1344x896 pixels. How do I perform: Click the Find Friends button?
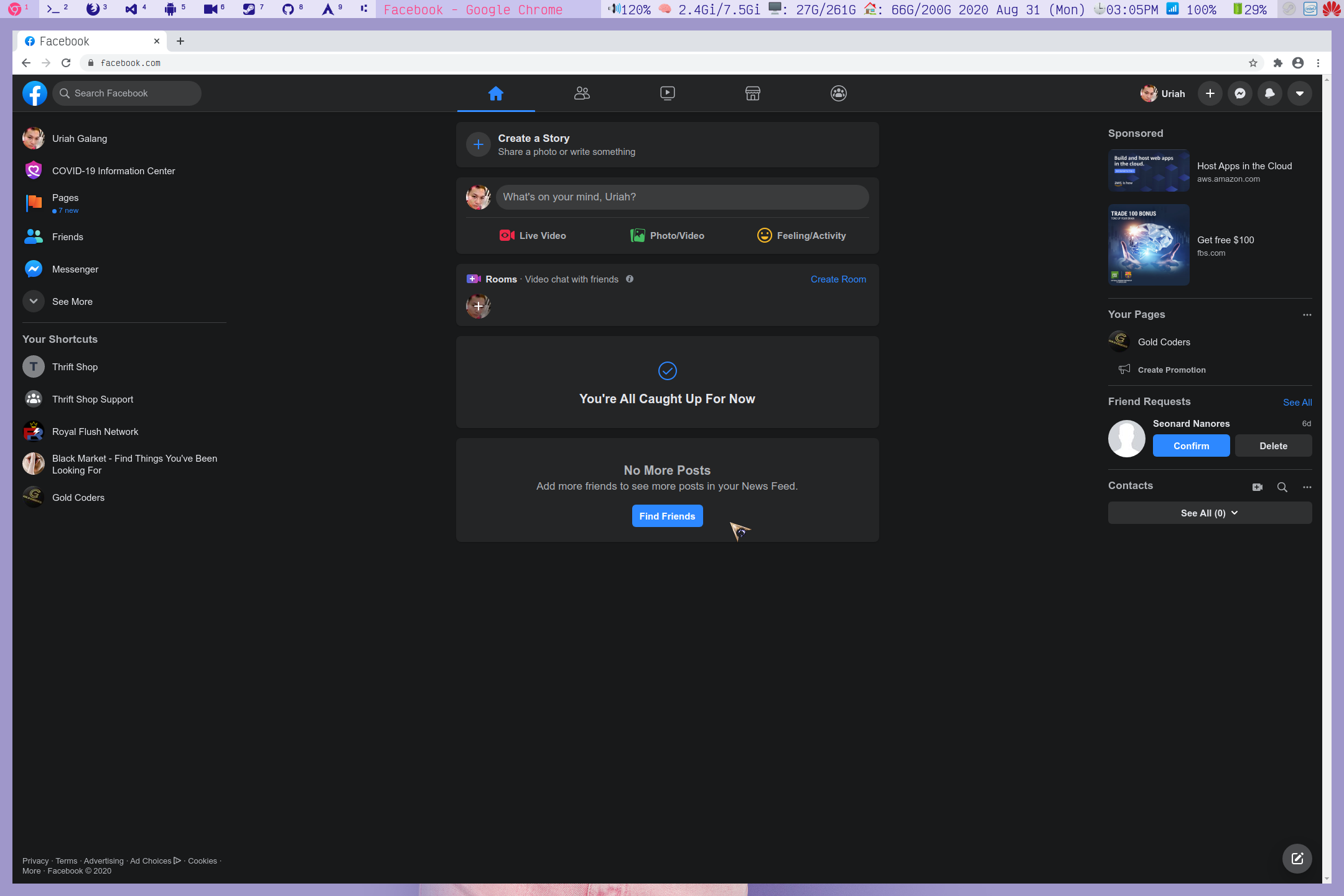[667, 516]
